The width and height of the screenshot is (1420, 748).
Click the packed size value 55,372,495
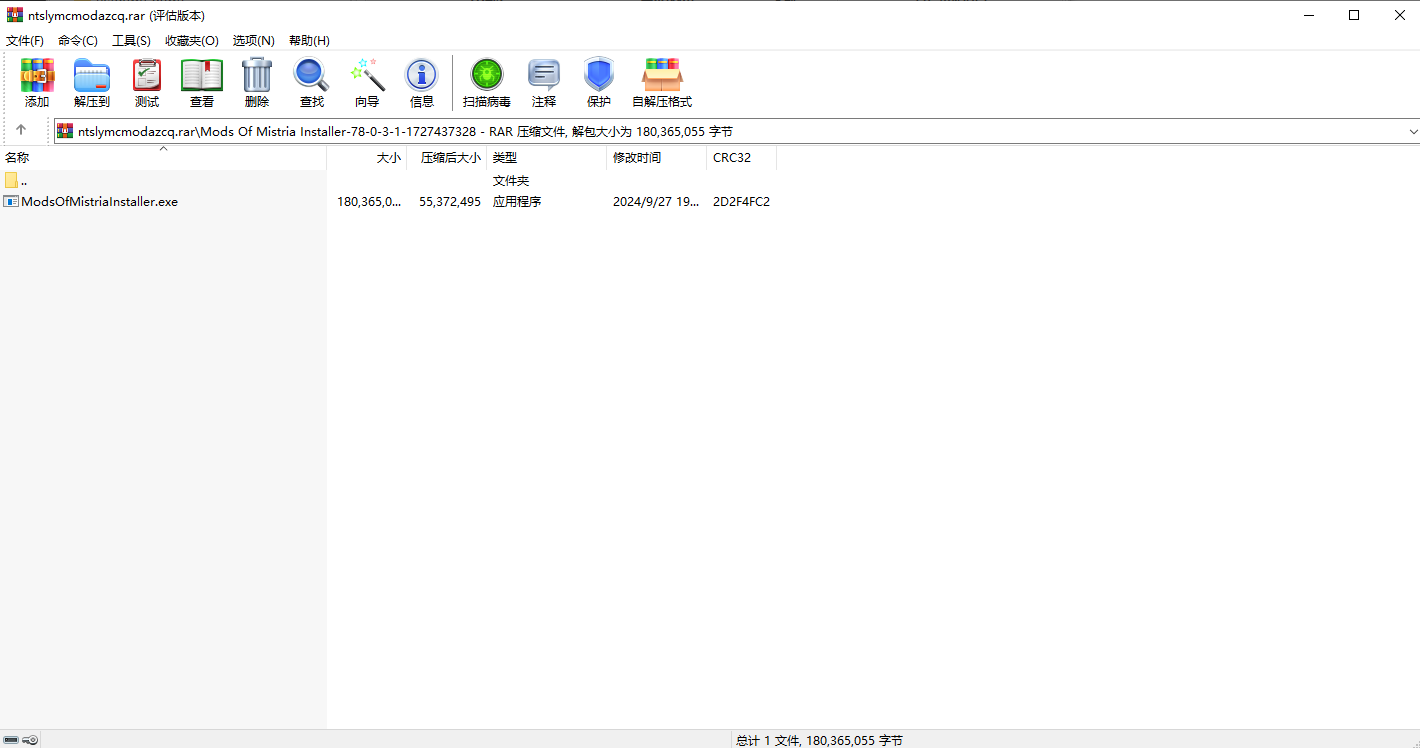coord(450,202)
